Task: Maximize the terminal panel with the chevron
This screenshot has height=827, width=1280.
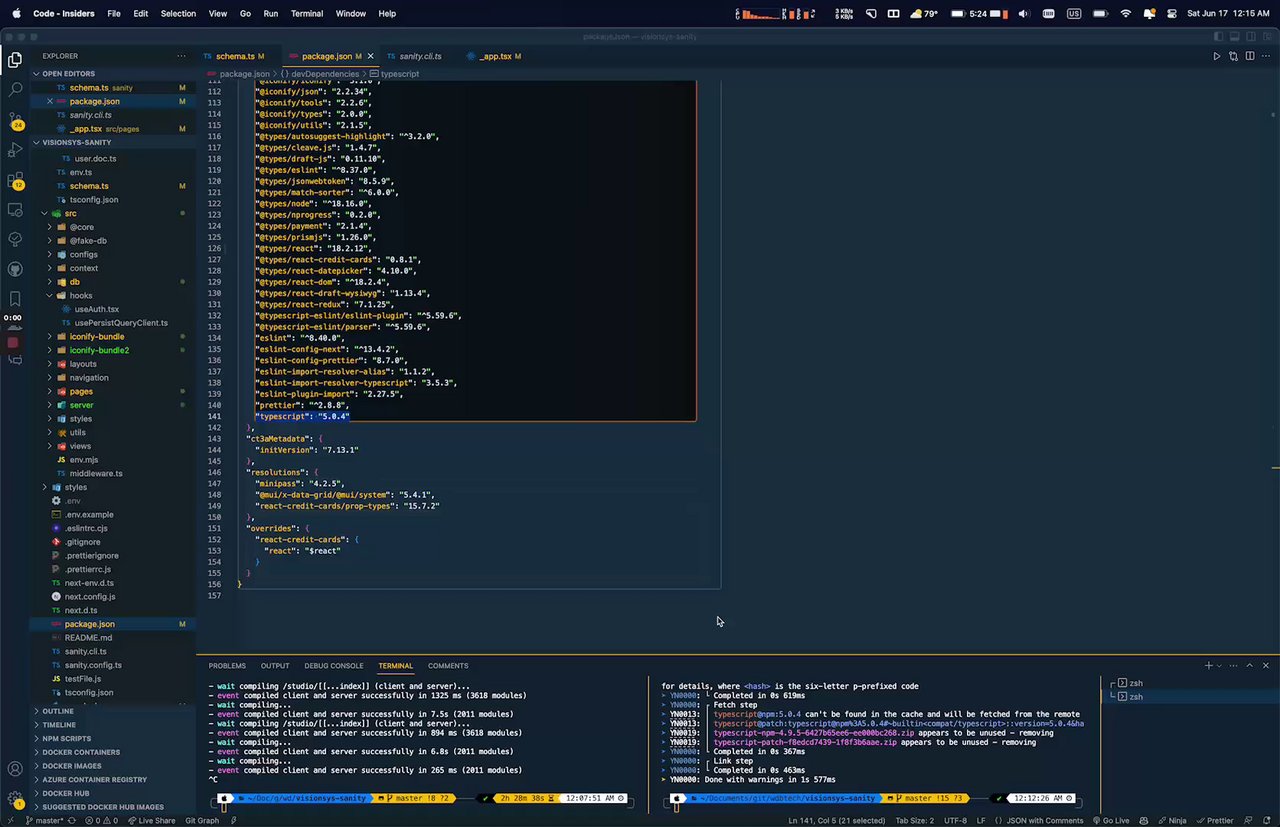Action: click(1249, 665)
